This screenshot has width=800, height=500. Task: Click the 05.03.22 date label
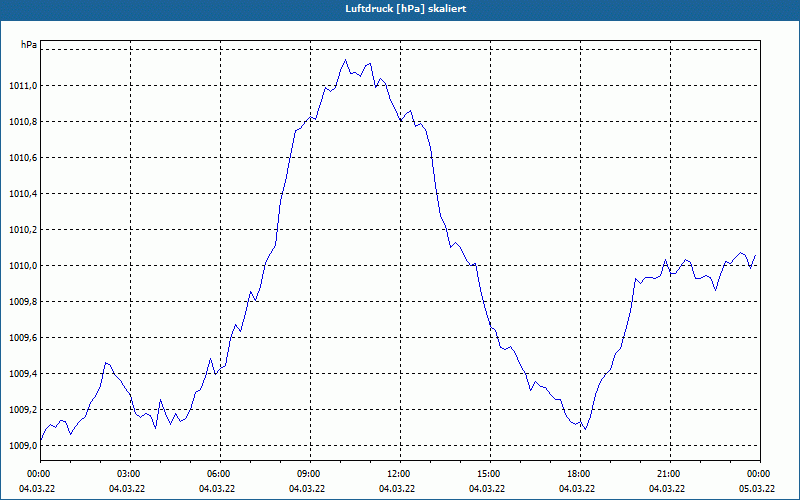click(x=757, y=489)
